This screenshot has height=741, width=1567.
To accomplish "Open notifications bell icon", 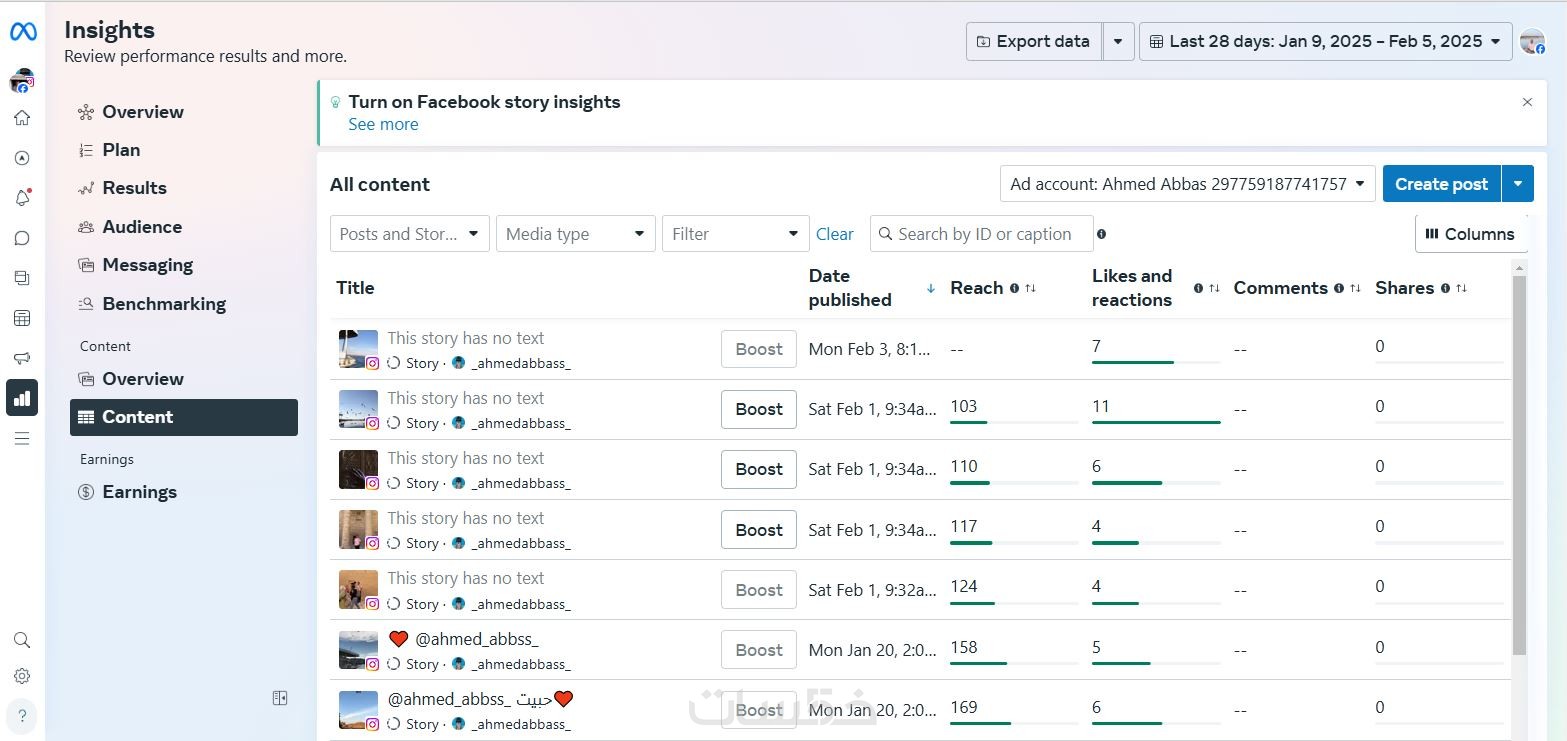I will click(22, 198).
